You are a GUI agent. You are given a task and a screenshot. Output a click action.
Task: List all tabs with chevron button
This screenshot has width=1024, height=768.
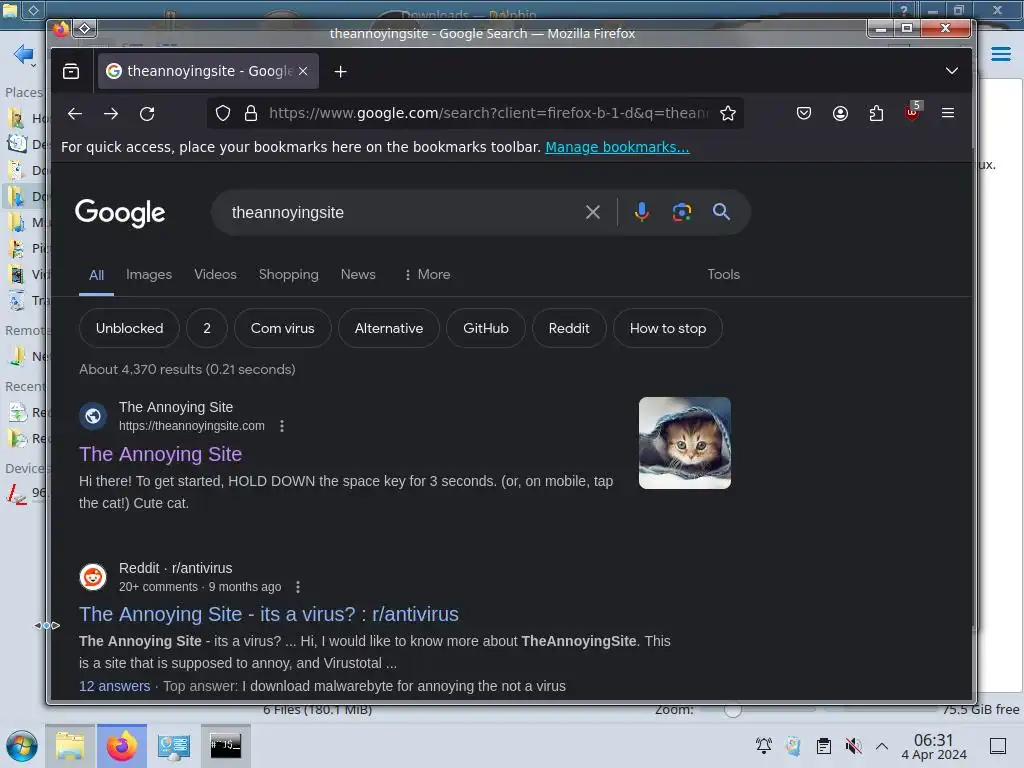[952, 71]
